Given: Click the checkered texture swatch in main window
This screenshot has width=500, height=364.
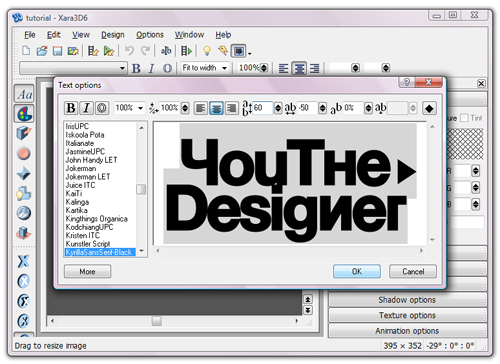Looking at the screenshot, I should (465, 144).
